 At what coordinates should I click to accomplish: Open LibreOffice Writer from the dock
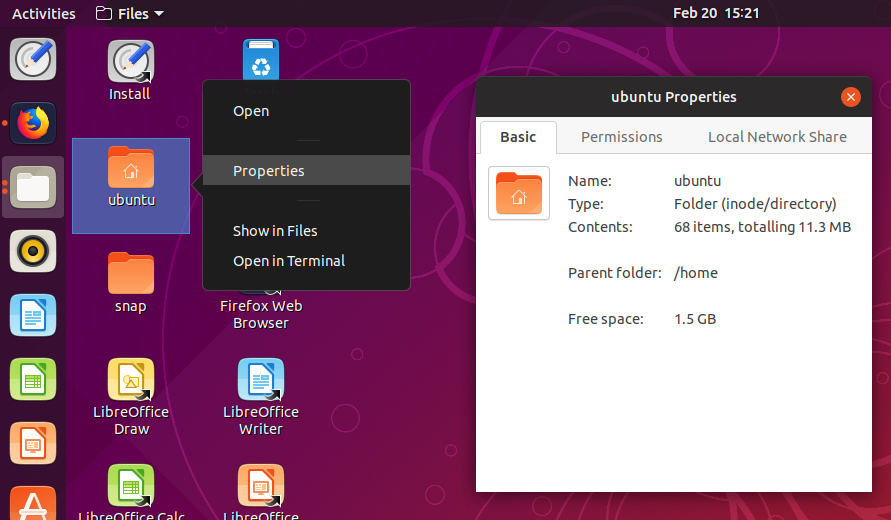point(33,315)
